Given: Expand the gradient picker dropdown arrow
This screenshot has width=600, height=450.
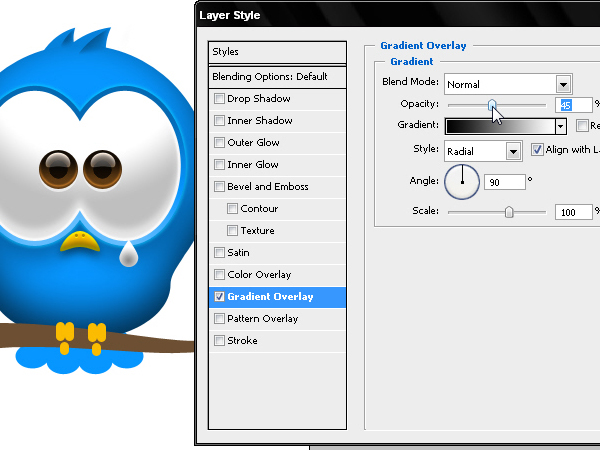Looking at the screenshot, I should 561,126.
